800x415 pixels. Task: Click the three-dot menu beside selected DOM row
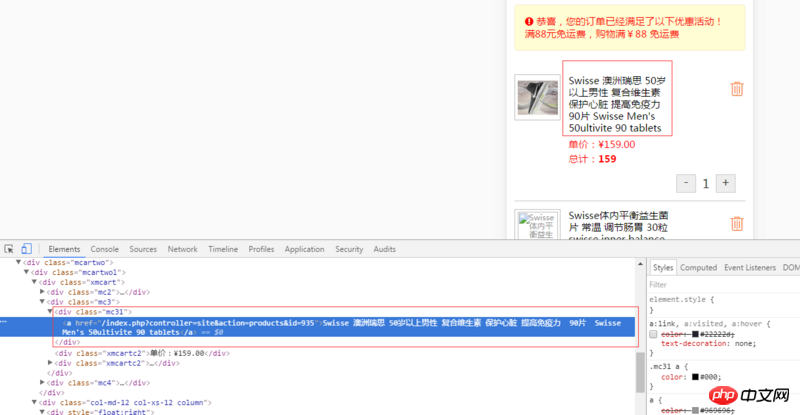(4, 322)
